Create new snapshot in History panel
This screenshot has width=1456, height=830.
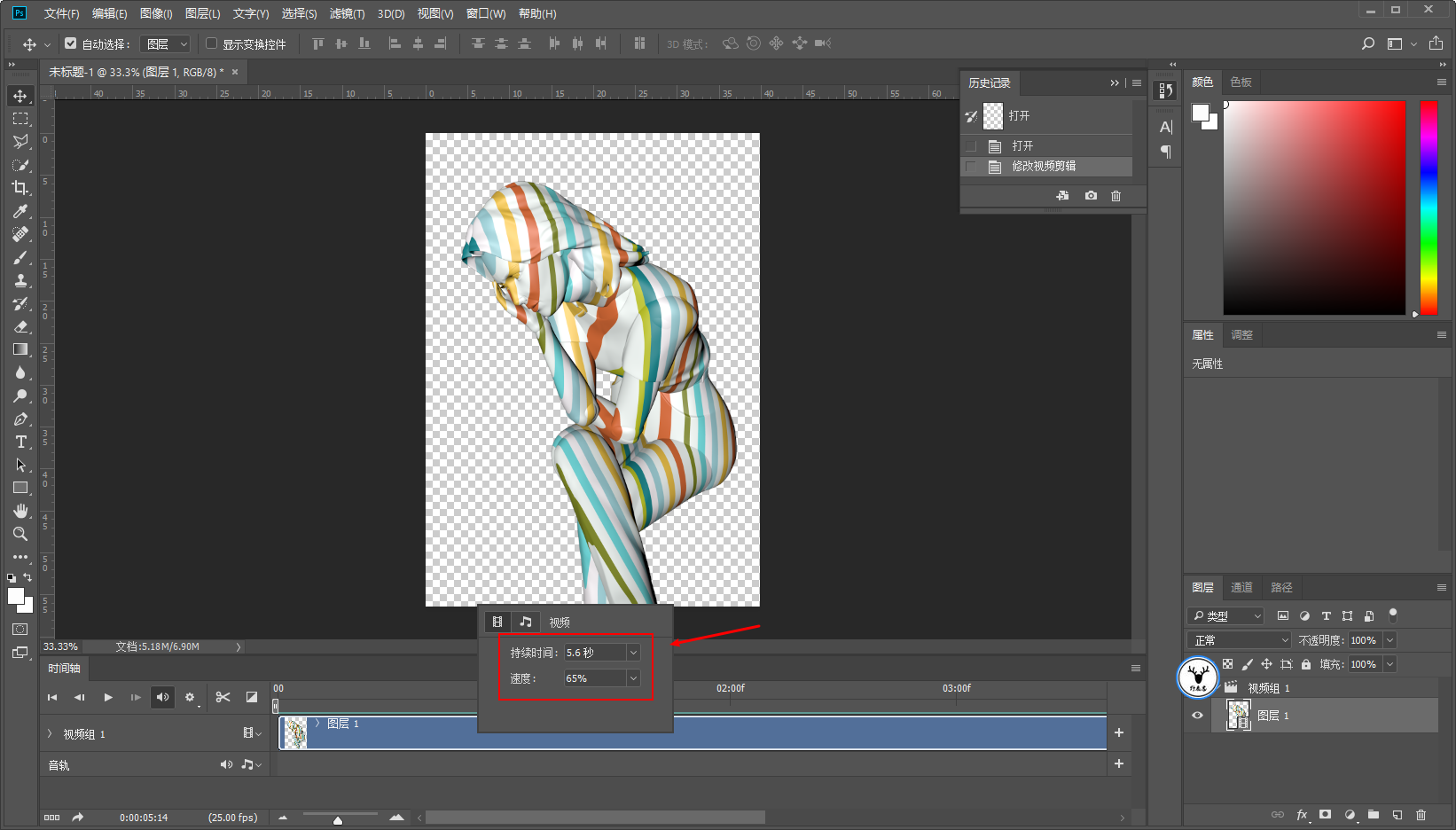tap(1091, 196)
